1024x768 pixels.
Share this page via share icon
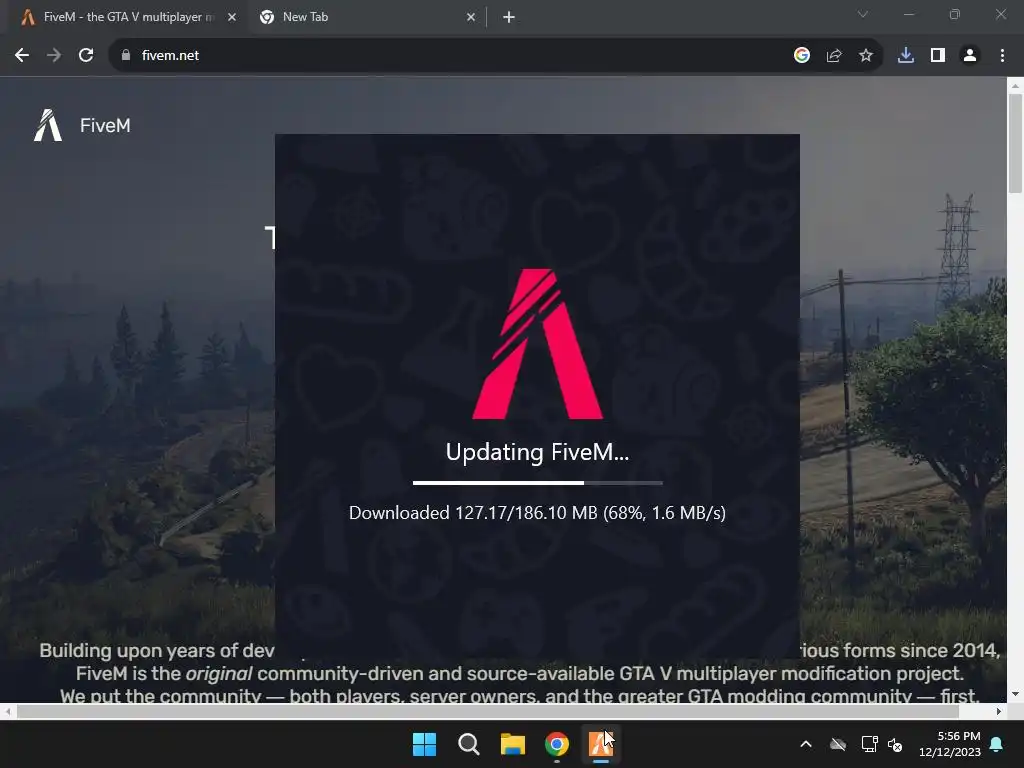click(x=834, y=56)
